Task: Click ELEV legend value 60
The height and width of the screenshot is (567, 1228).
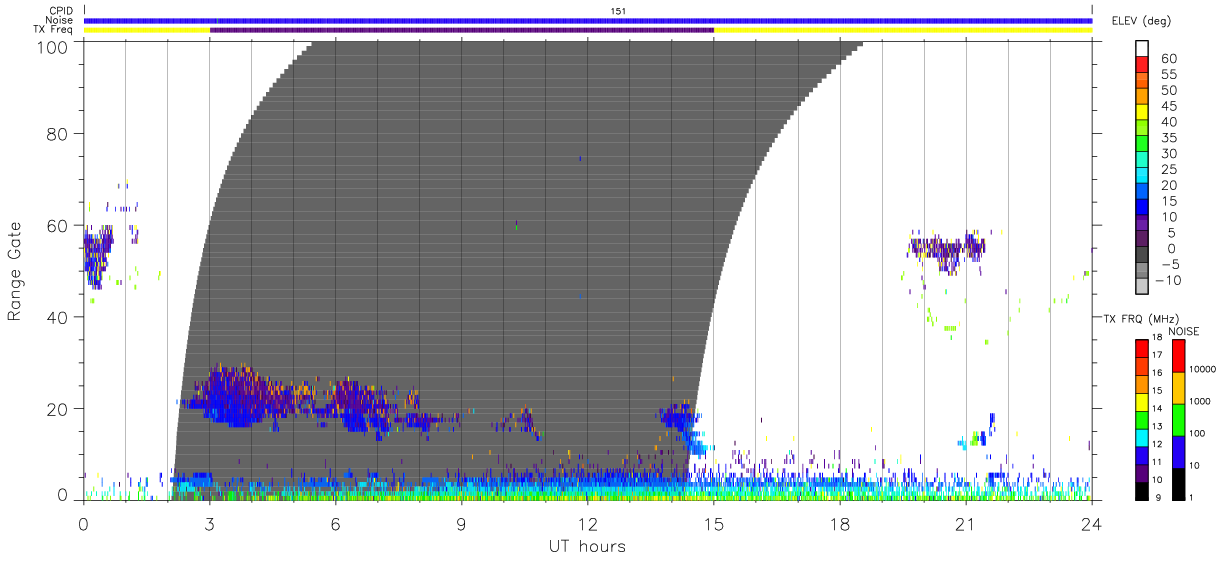Action: coord(1167,58)
